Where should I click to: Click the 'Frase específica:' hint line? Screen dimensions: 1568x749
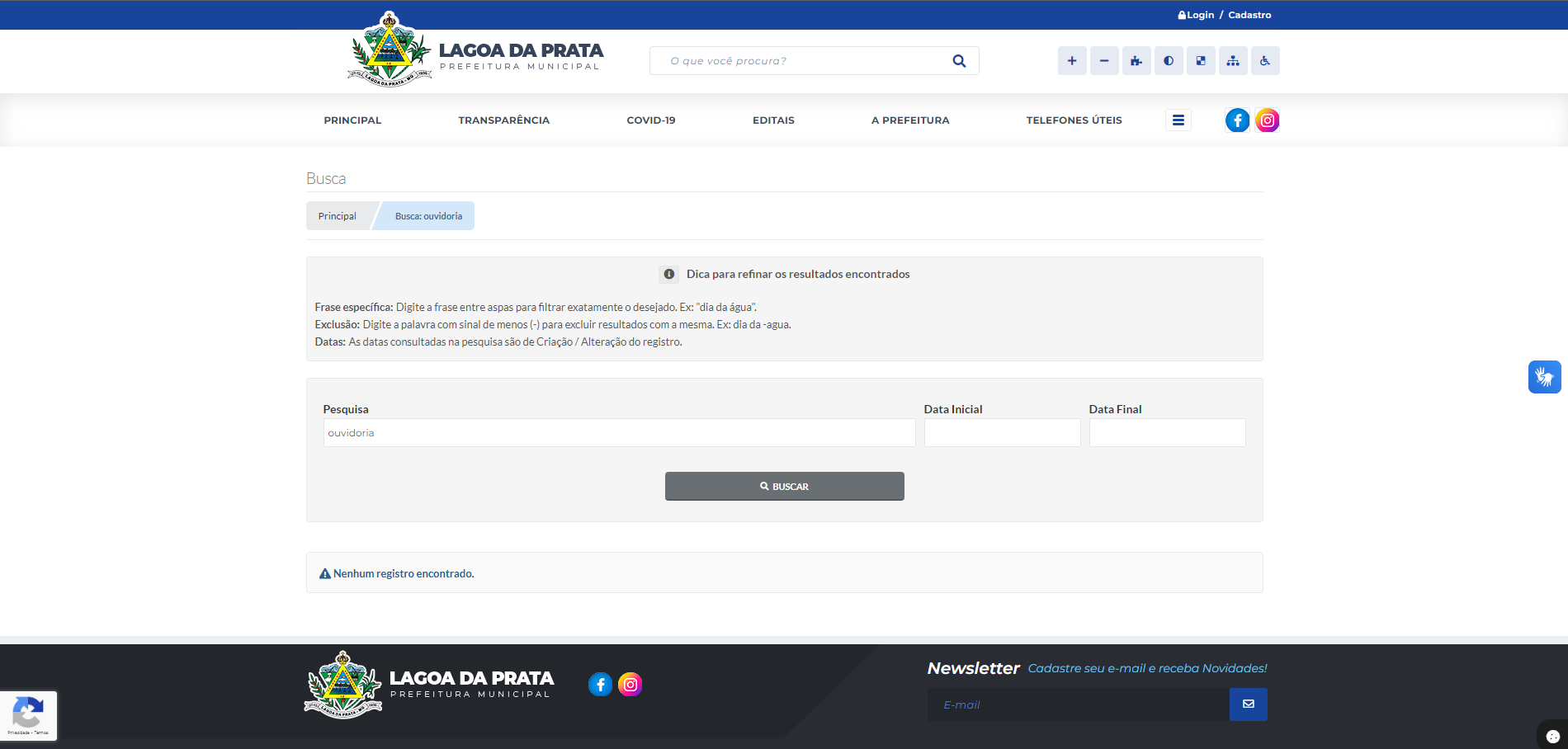click(536, 307)
